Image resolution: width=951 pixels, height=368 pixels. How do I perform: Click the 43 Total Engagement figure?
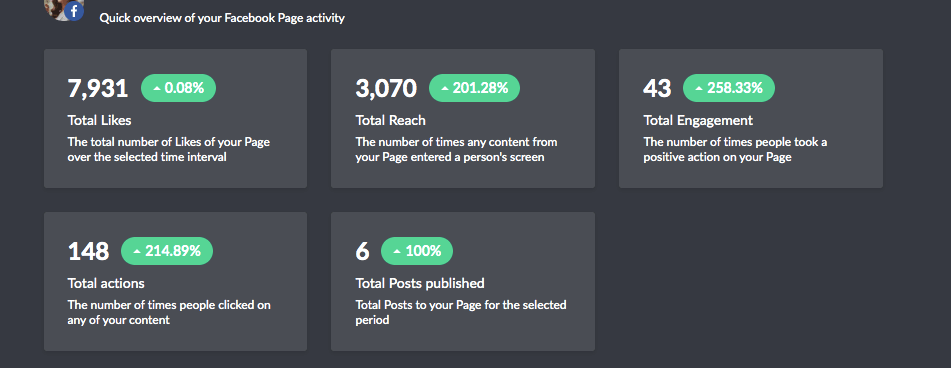pyautogui.click(x=657, y=89)
